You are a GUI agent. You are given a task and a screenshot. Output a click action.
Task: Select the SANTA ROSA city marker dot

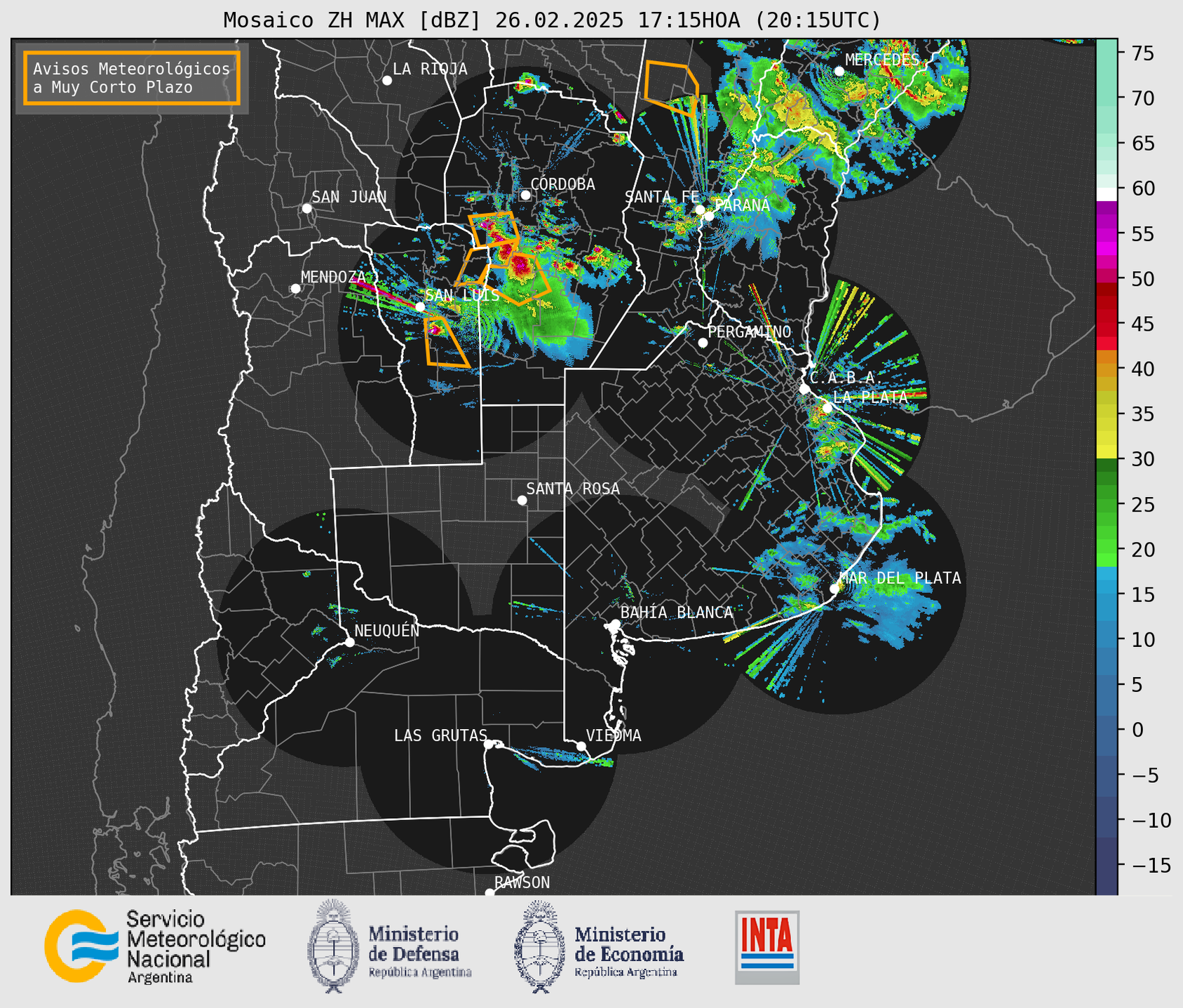click(522, 500)
